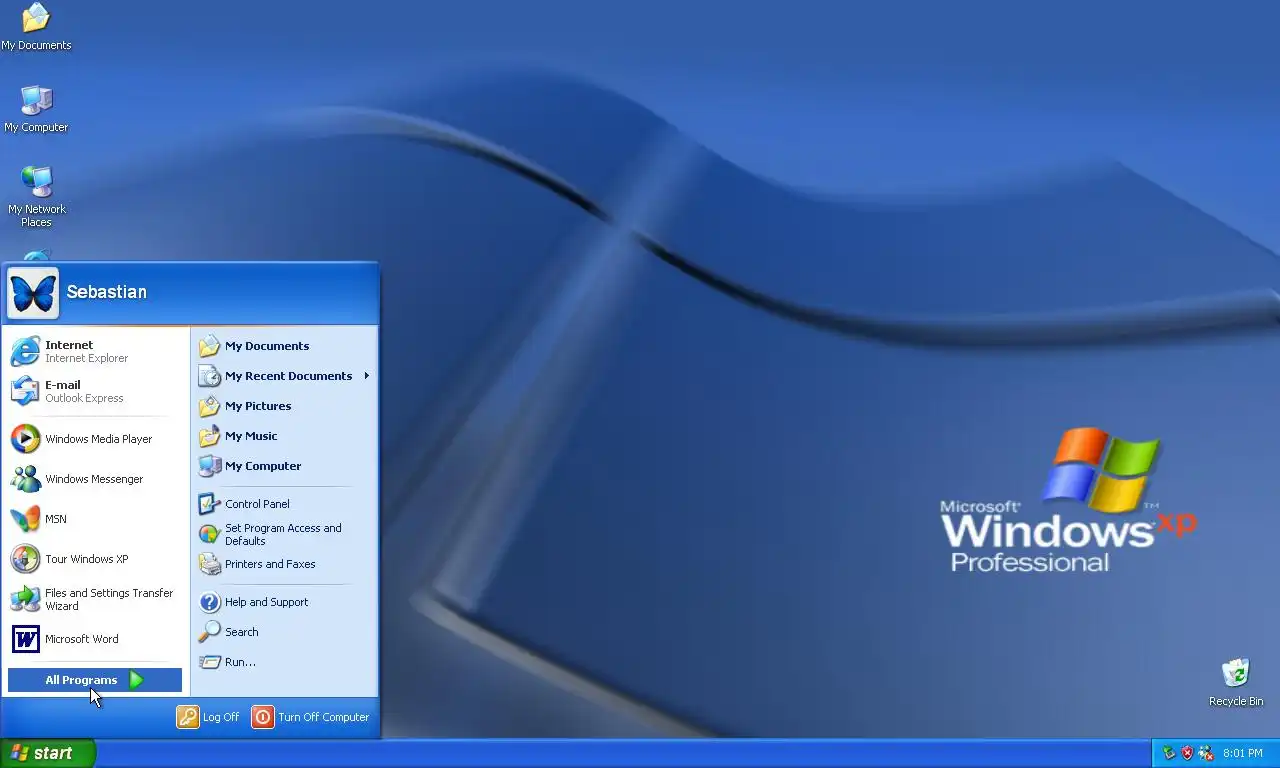
Task: Click the My Recent Documents icon
Action: (209, 376)
